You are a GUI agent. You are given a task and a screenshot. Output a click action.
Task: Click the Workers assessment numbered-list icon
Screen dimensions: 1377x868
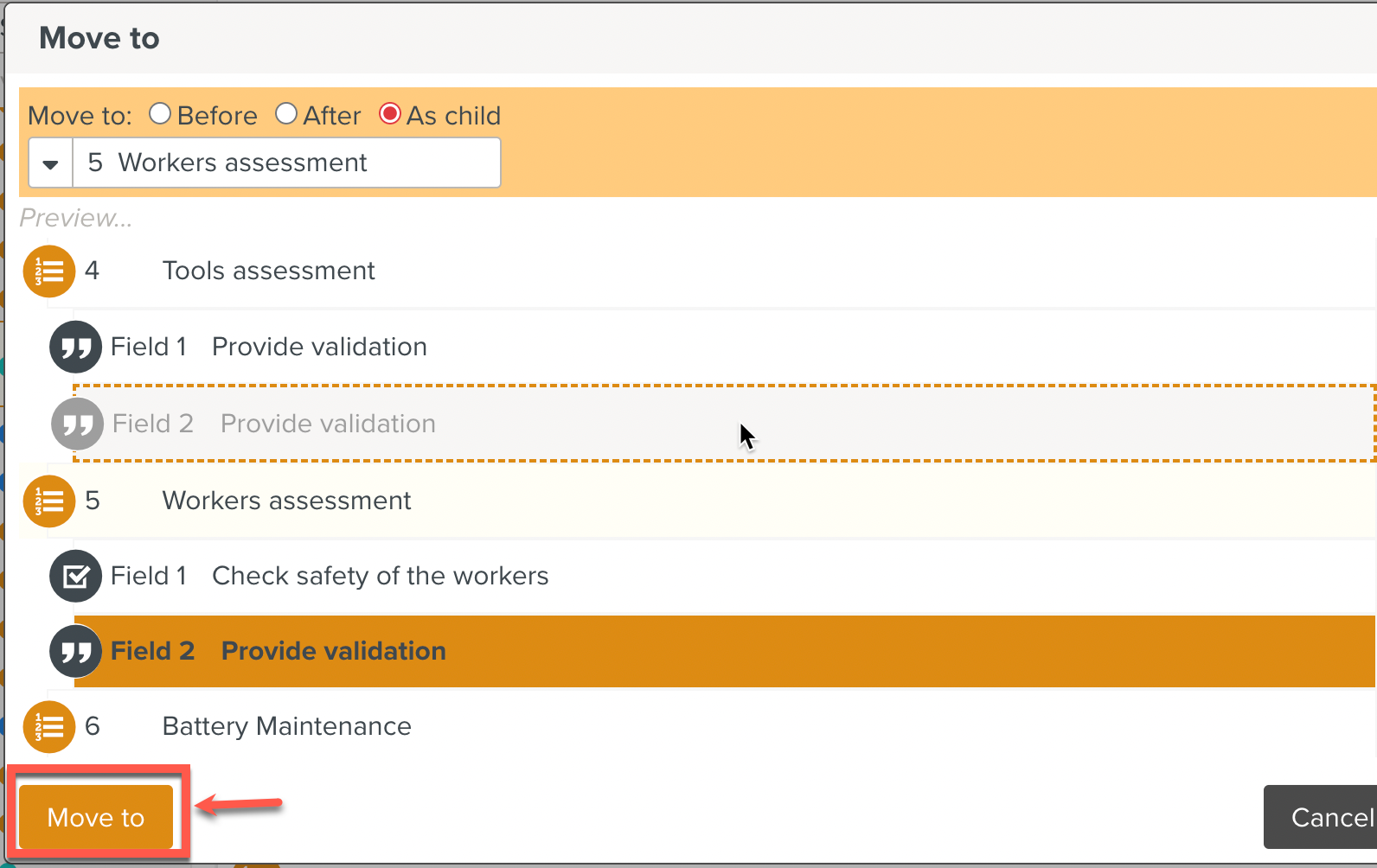[x=49, y=501]
